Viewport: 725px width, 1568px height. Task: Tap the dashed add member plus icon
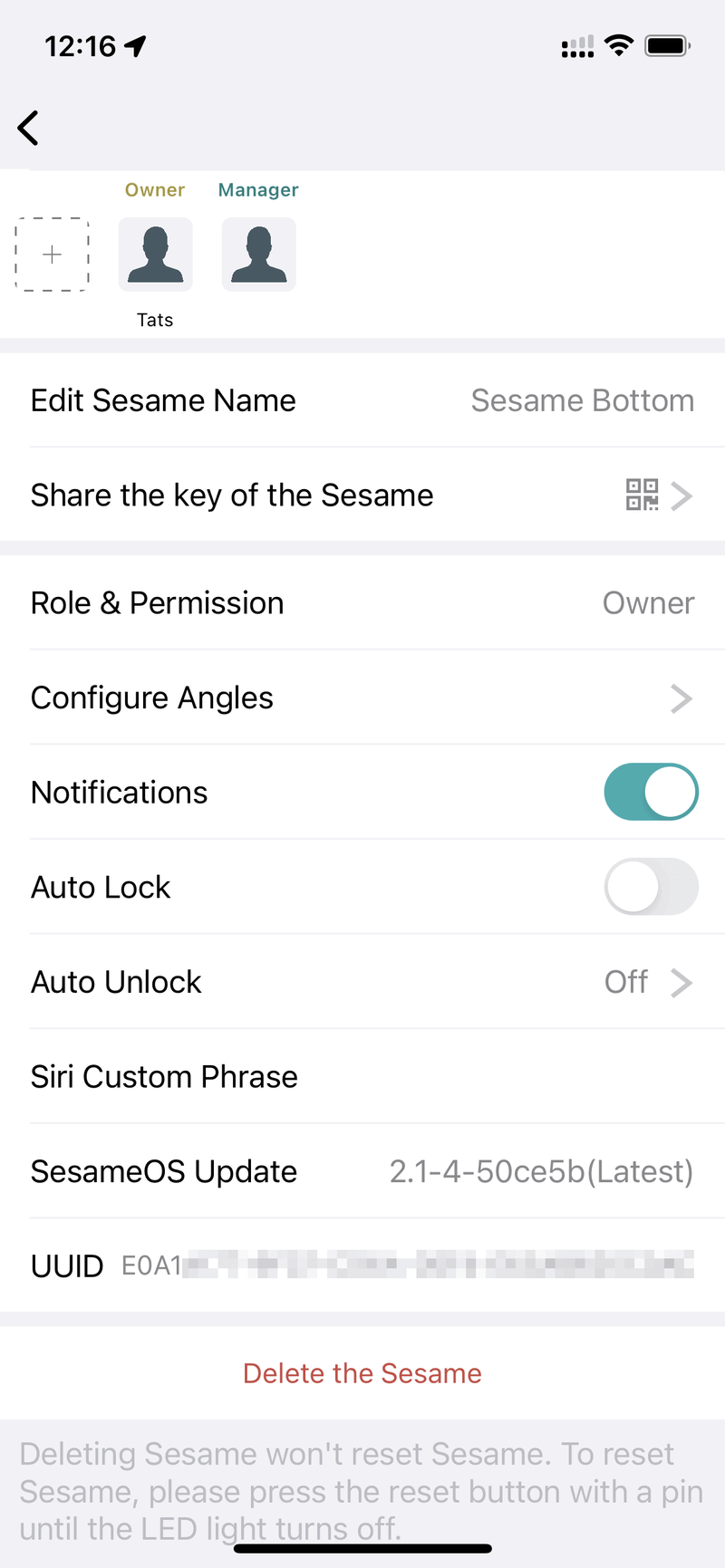point(53,255)
